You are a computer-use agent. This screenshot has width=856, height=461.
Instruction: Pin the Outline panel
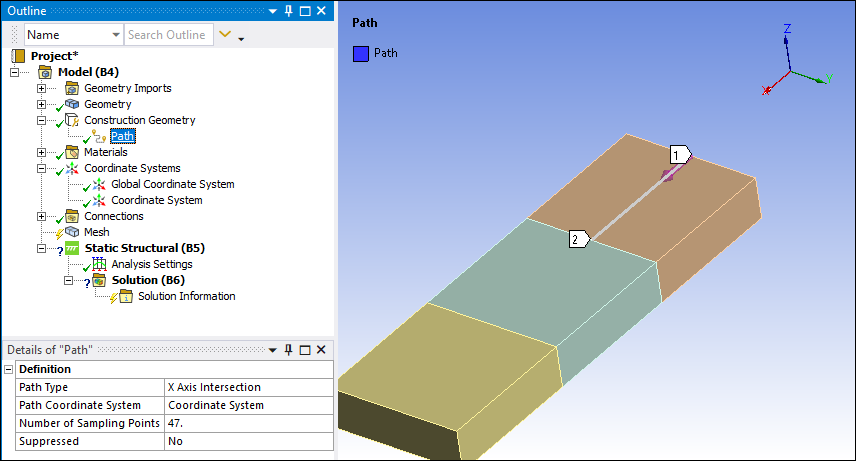[289, 11]
